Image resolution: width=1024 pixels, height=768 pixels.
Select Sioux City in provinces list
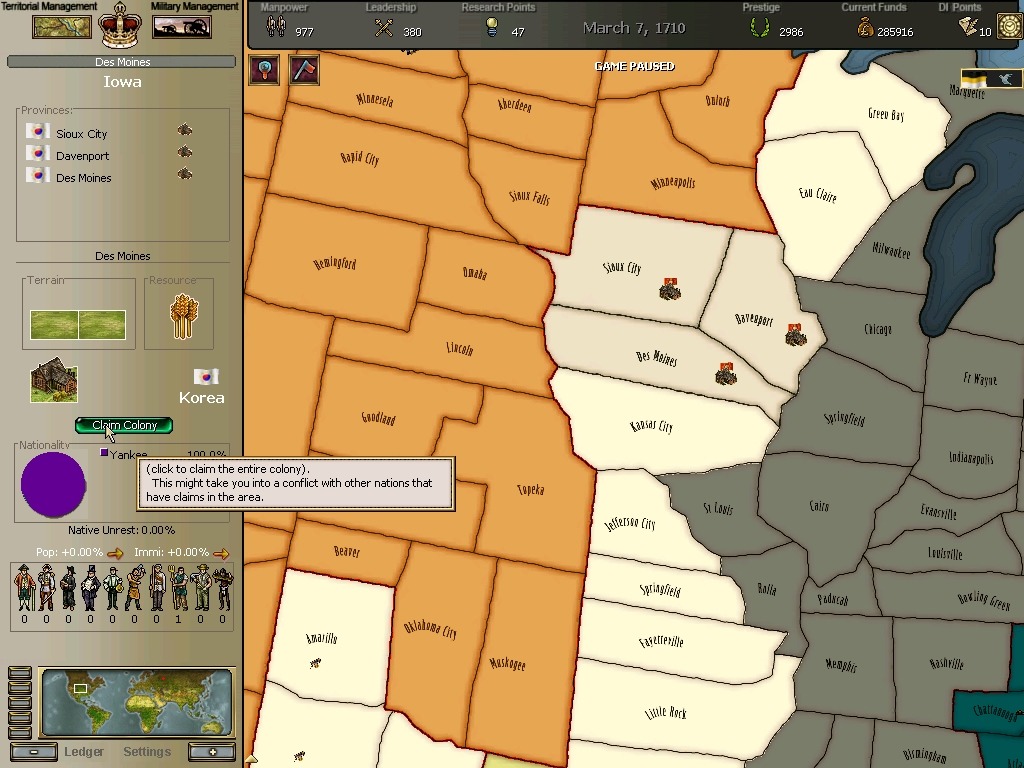click(82, 134)
